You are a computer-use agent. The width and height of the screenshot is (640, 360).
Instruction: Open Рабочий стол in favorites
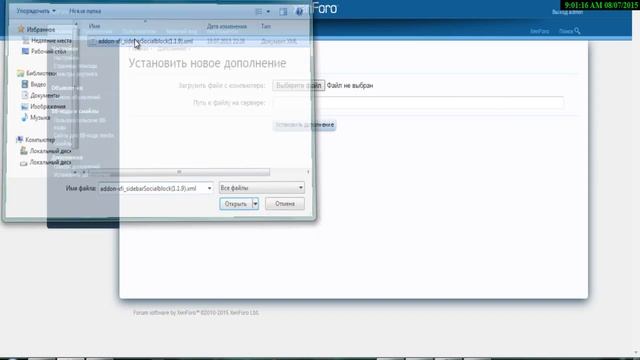click(x=44, y=51)
